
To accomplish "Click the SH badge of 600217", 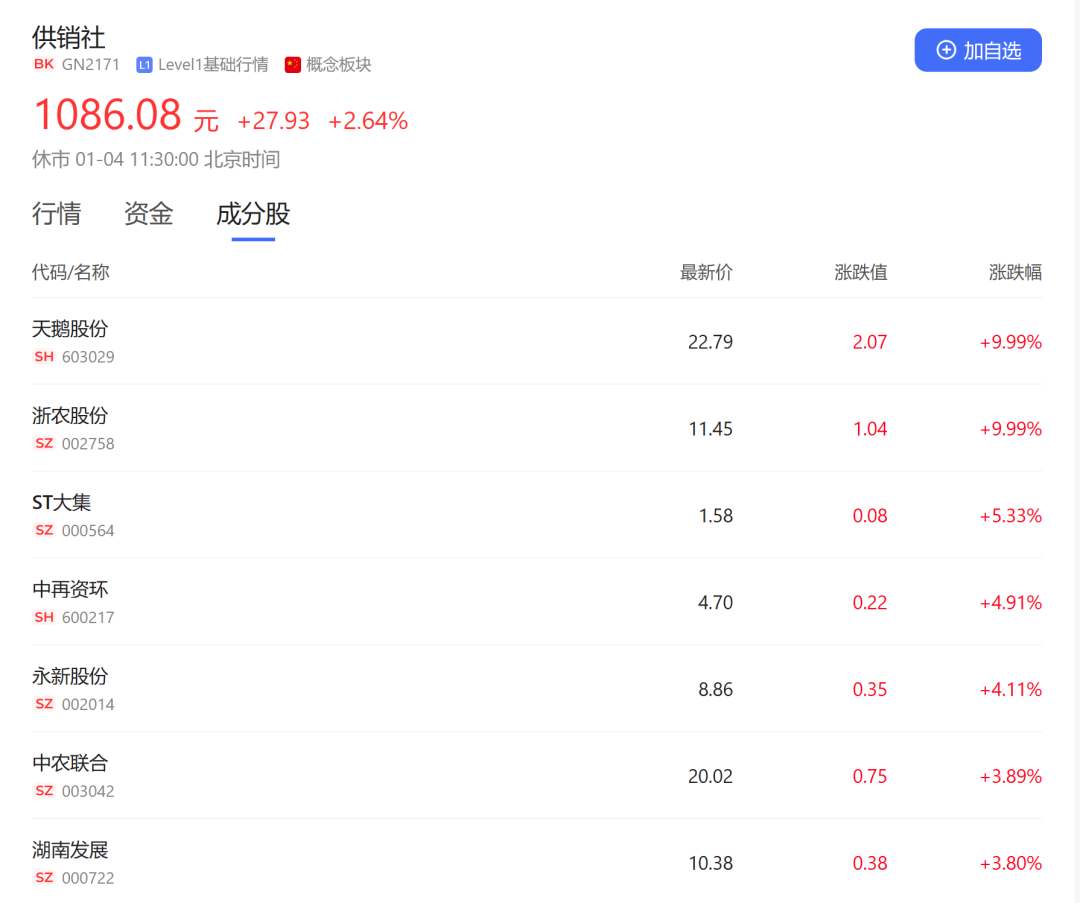I will point(44,617).
